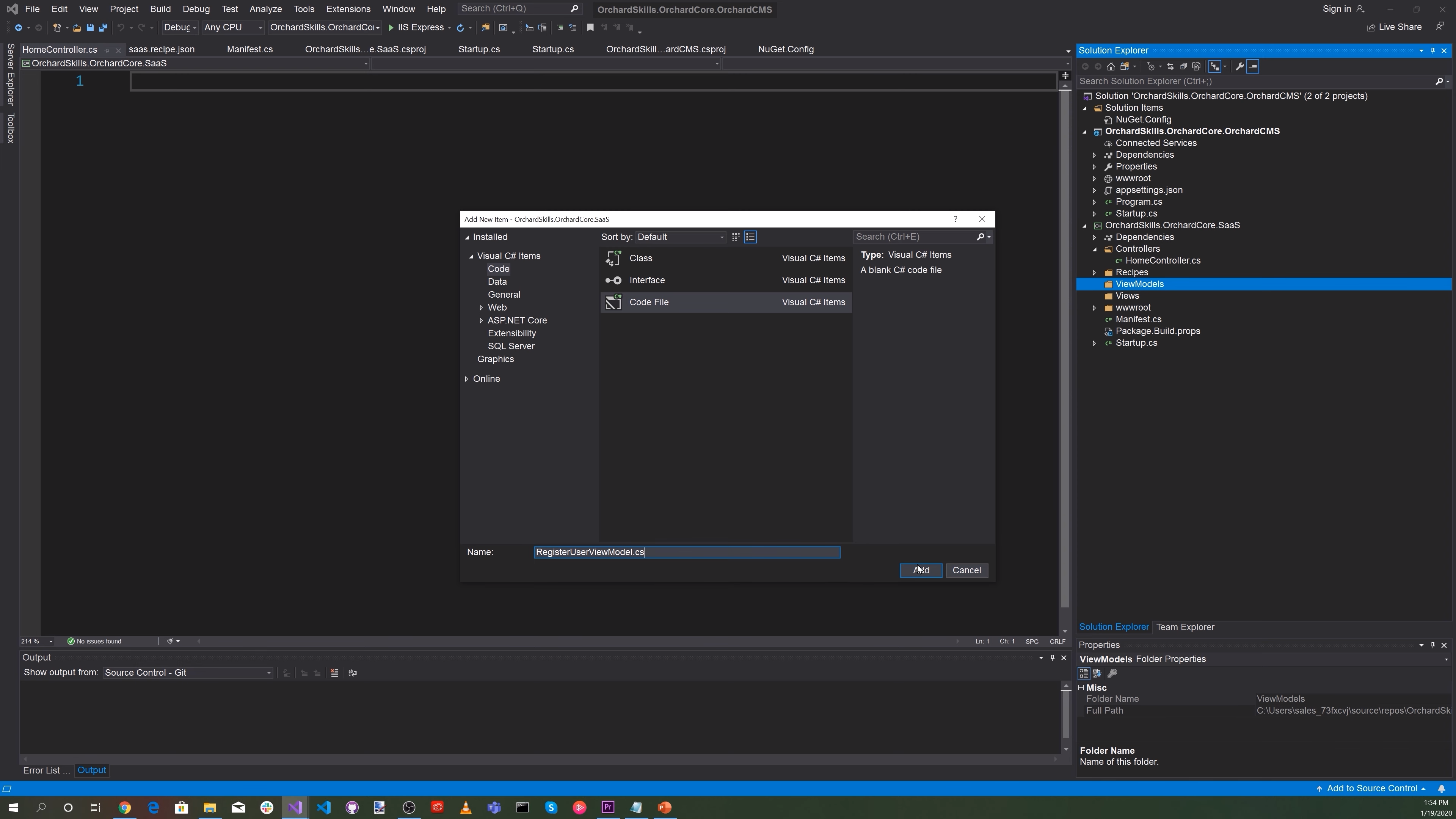1456x819 pixels.
Task: Open Properties wrench icon in Solution Explorer toolbar
Action: click(1239, 66)
